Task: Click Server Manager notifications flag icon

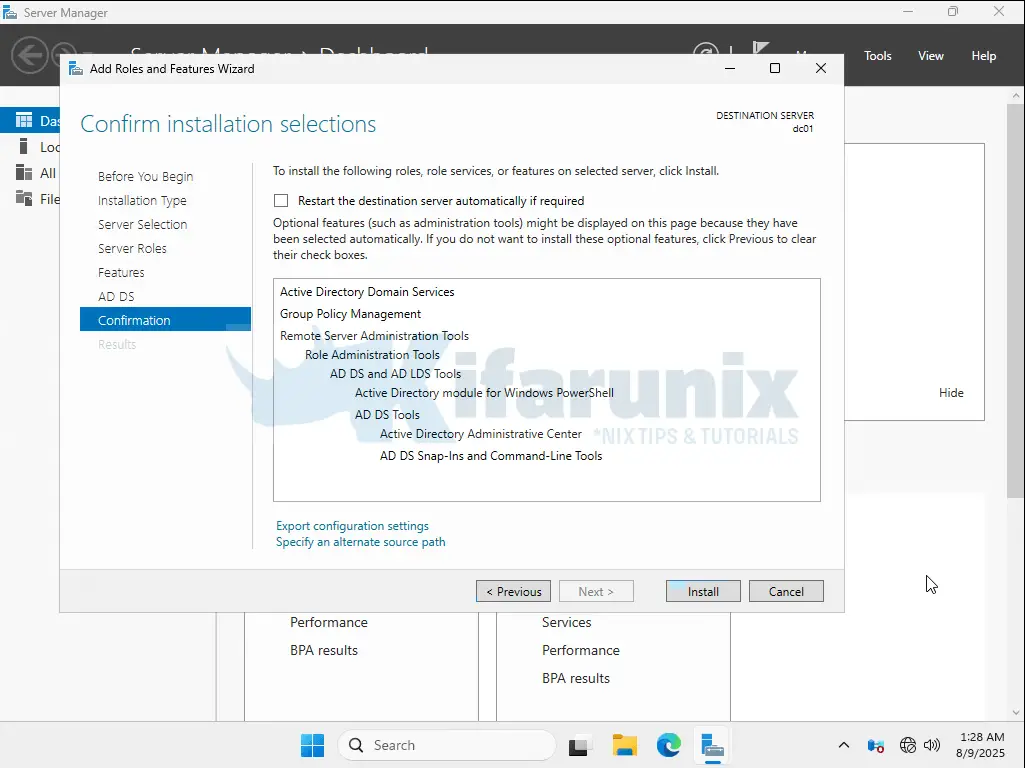Action: click(x=760, y=49)
